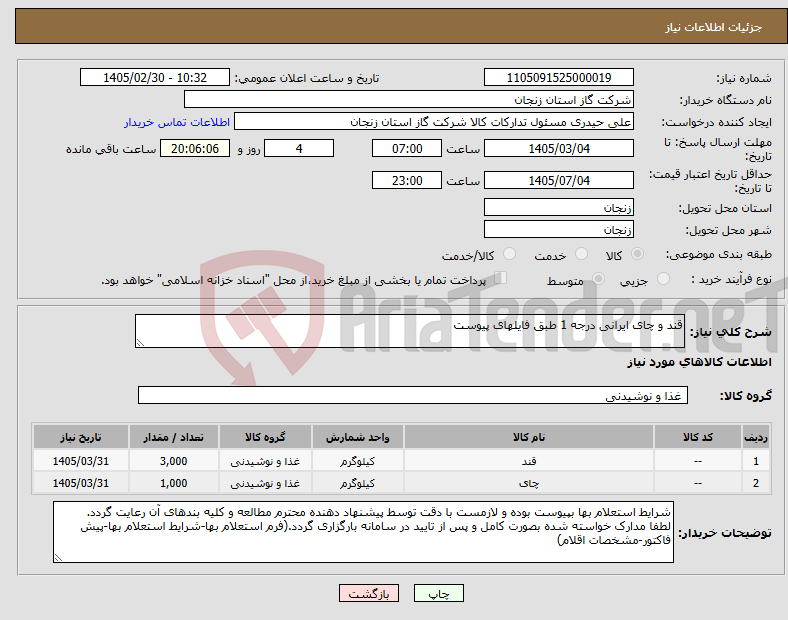The width and height of the screenshot is (788, 620).
Task: Click the response deadline date 1405/03/04
Action: [x=558, y=149]
